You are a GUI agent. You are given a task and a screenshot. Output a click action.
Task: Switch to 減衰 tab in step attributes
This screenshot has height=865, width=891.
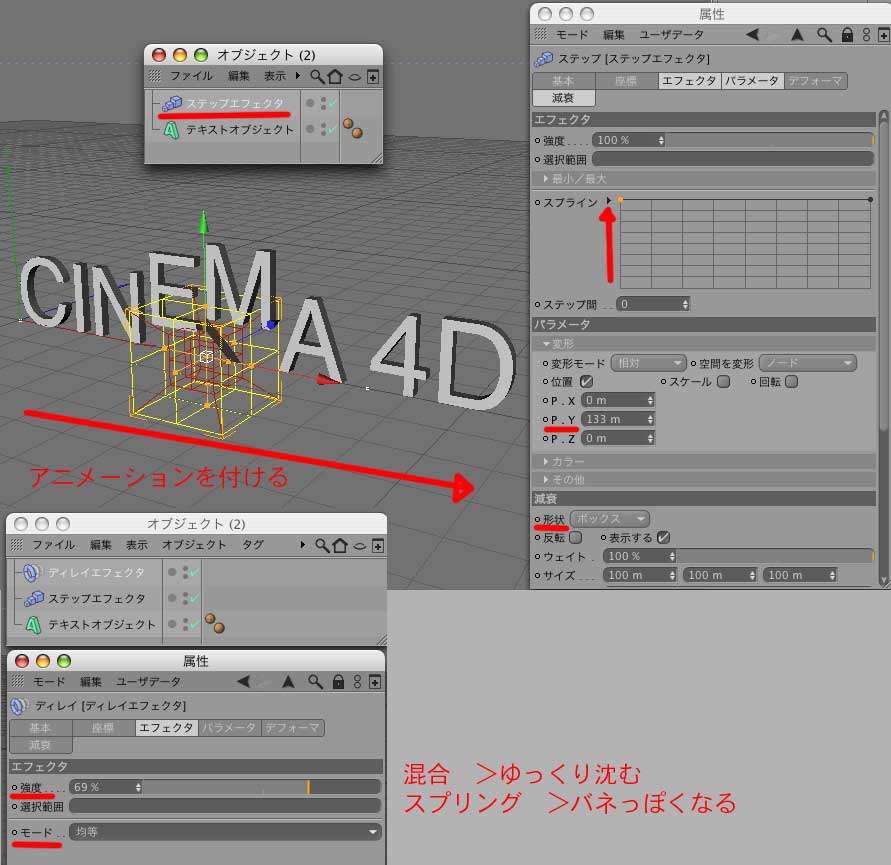pos(563,98)
